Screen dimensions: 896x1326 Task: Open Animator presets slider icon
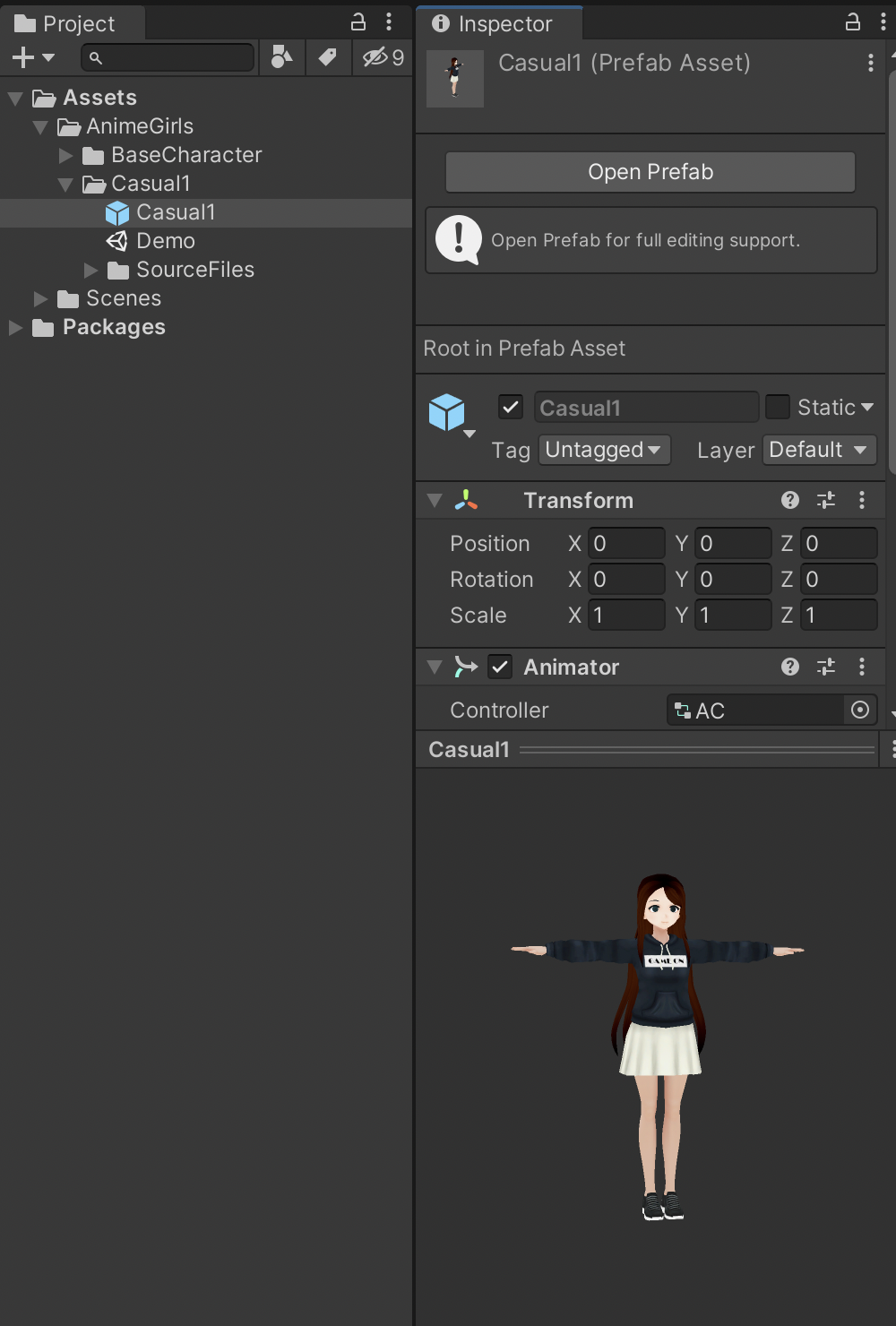pyautogui.click(x=826, y=667)
